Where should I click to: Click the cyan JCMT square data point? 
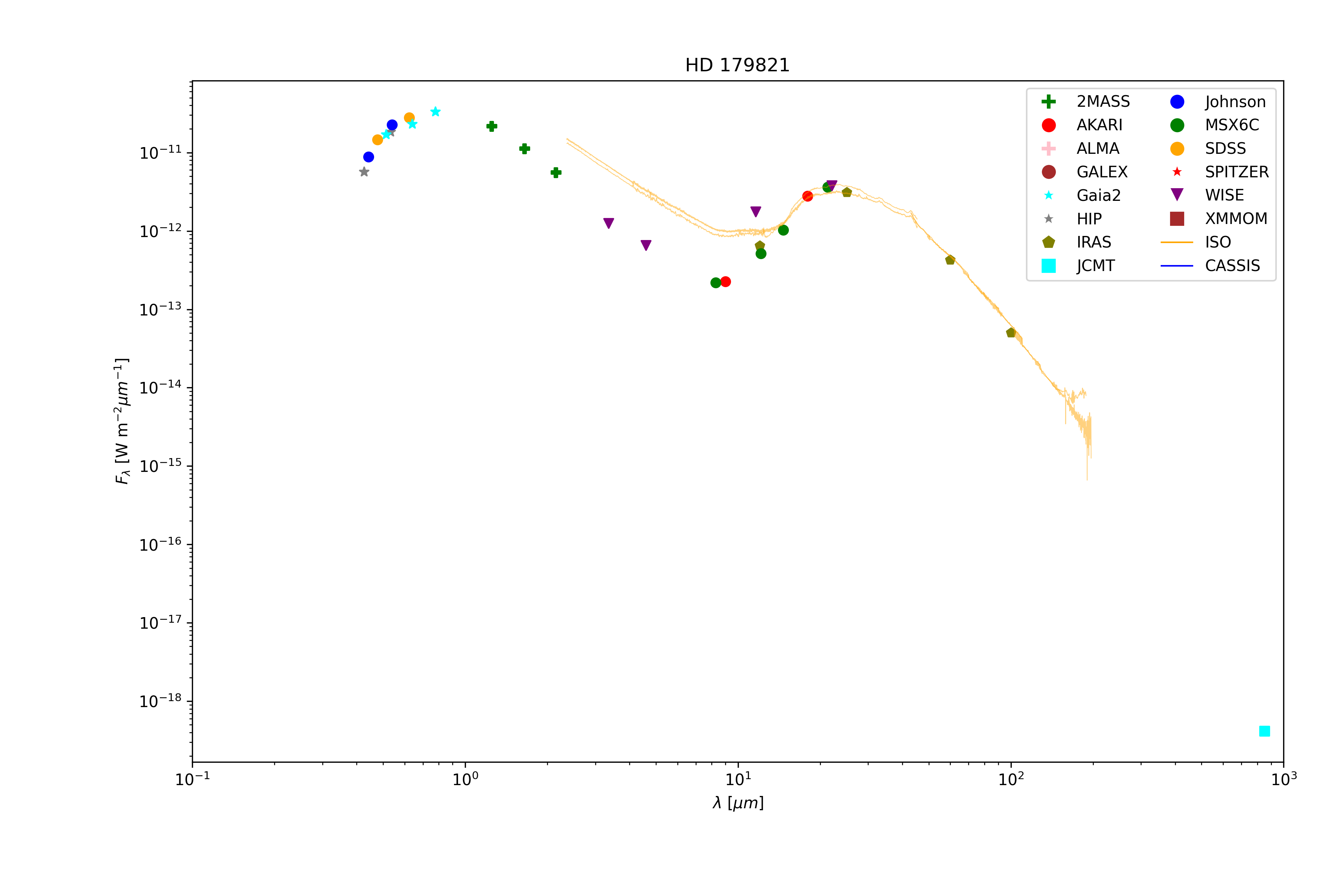click(1264, 731)
